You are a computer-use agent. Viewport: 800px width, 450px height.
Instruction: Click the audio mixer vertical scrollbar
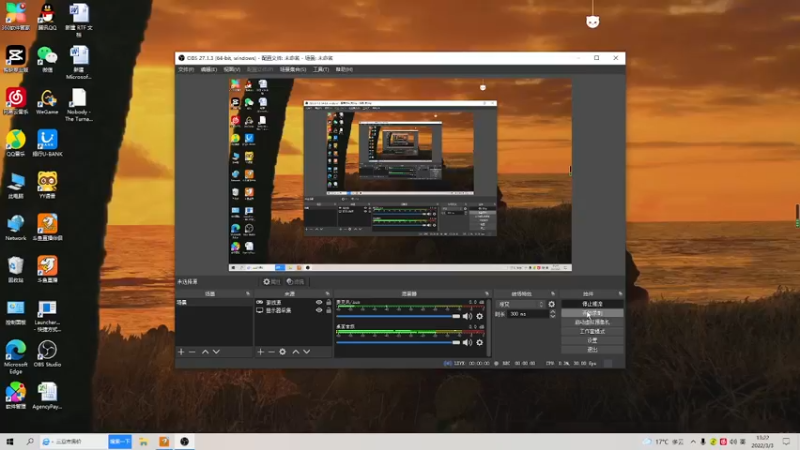click(489, 327)
